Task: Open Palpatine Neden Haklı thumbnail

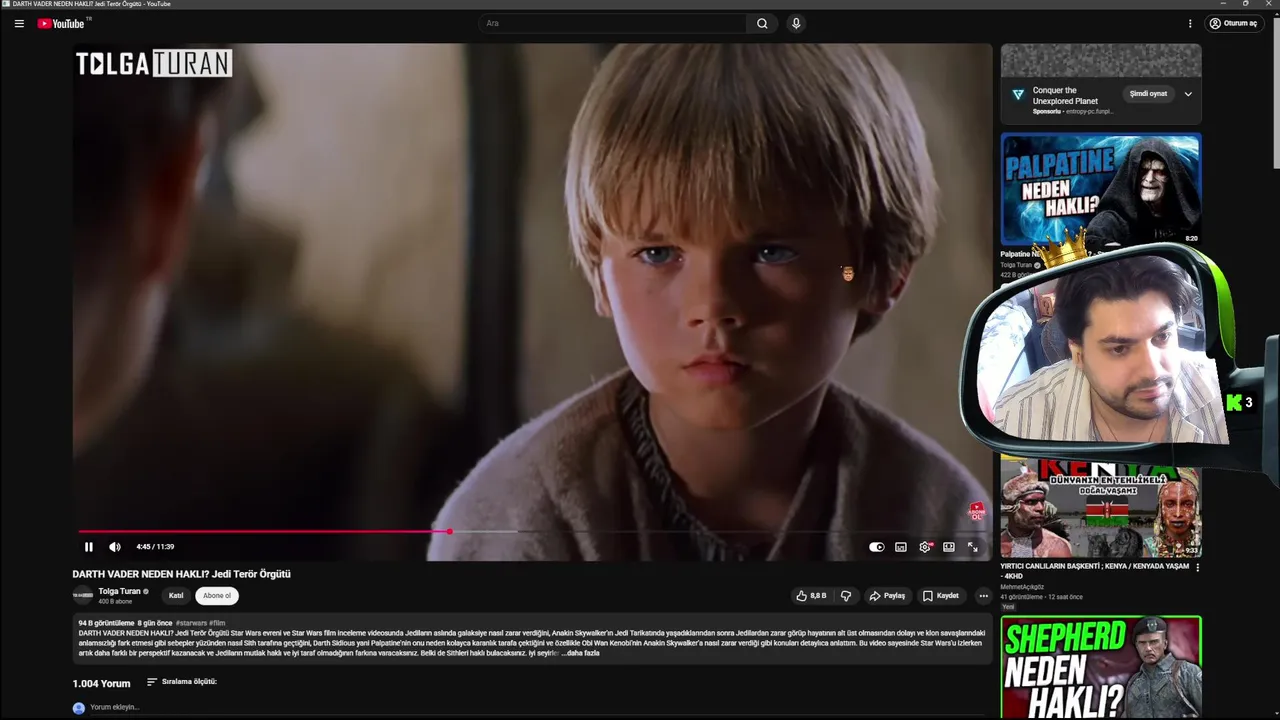Action: pyautogui.click(x=1100, y=189)
